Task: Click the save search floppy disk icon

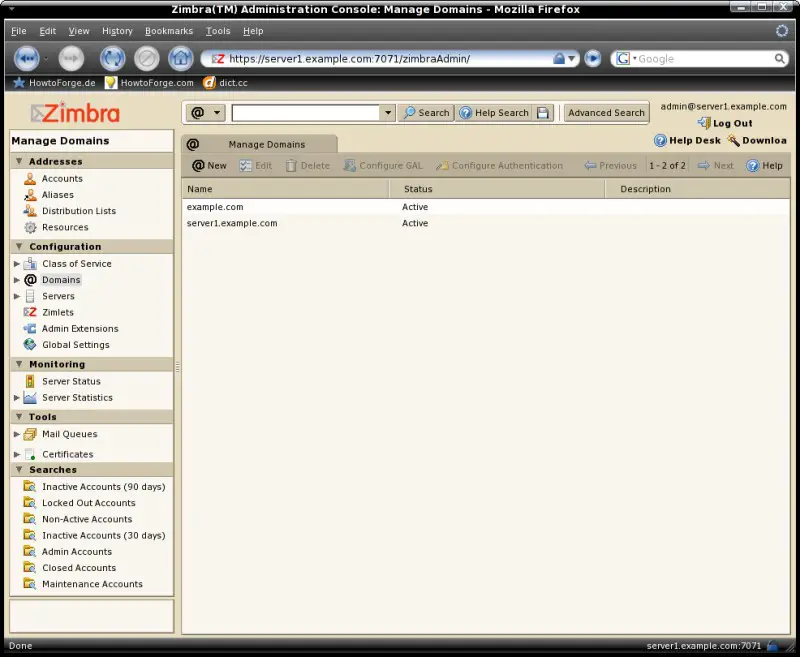Action: (x=543, y=113)
